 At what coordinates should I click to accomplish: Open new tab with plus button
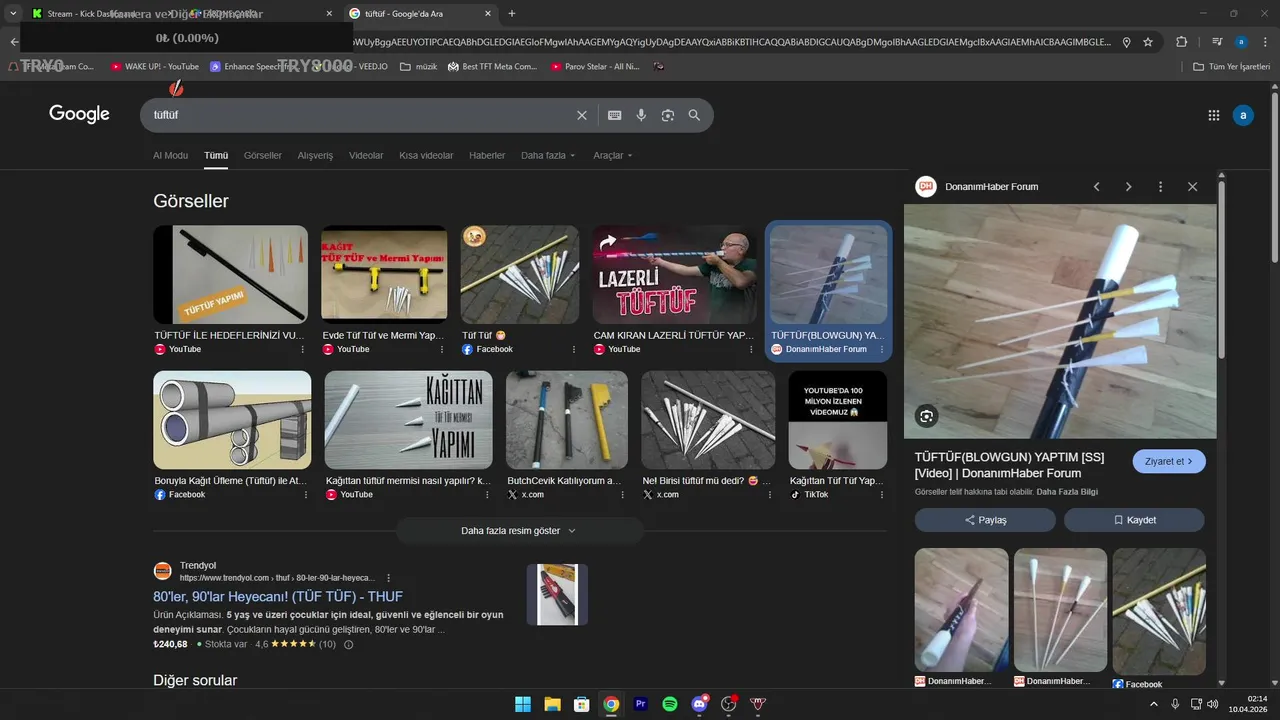[512, 14]
